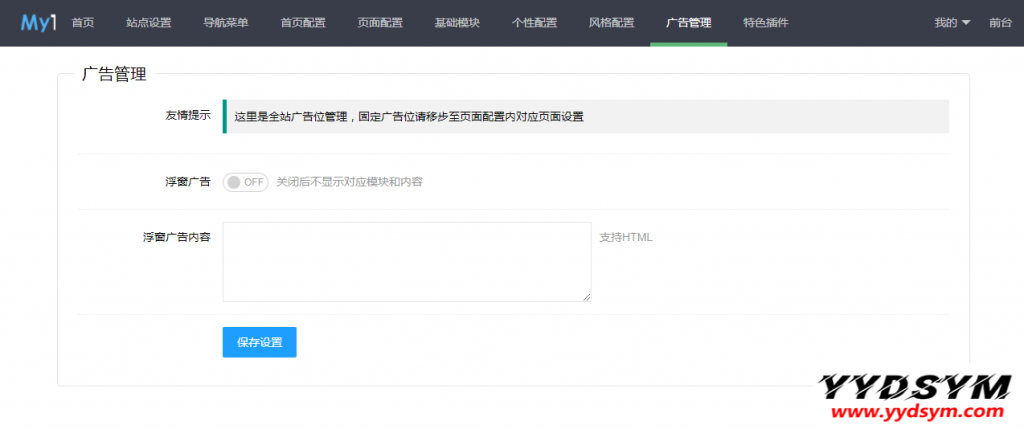
Task: Click the My1 logo icon
Action: pos(38,22)
